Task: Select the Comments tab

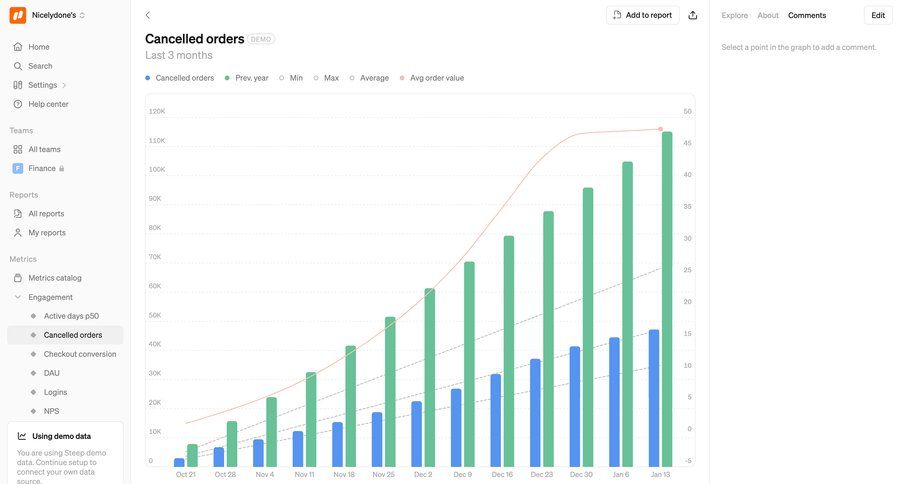Action: coord(806,16)
